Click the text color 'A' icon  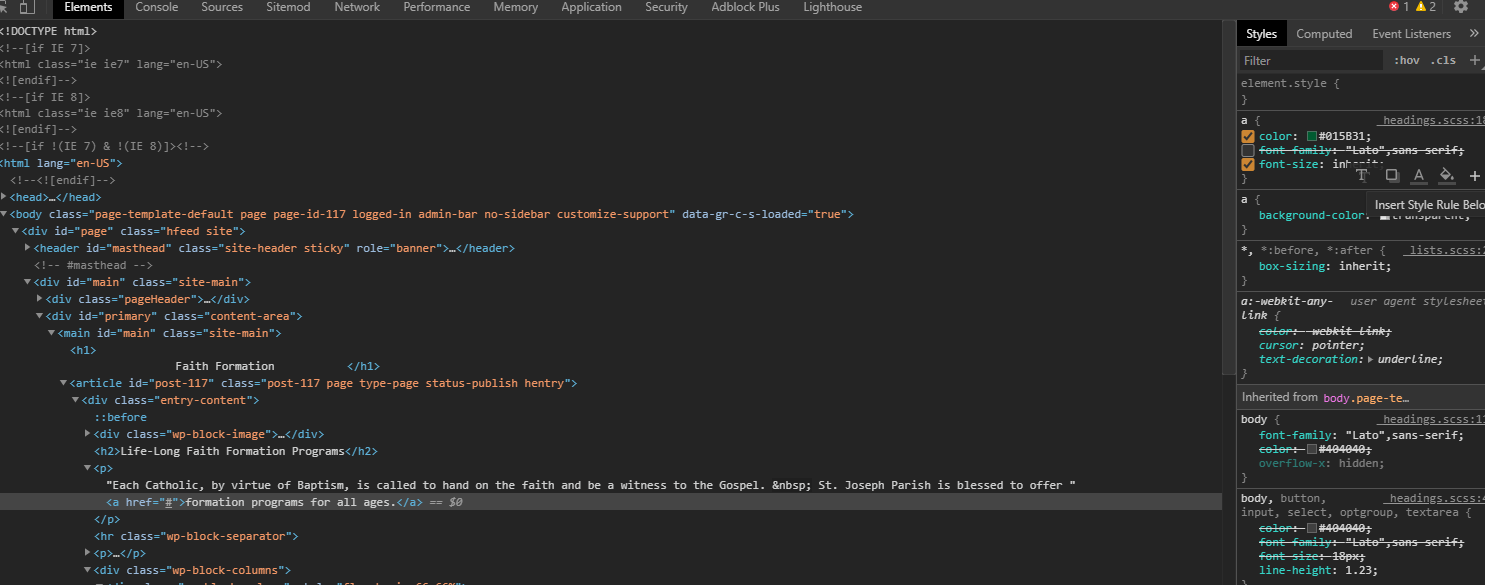pyautogui.click(x=1418, y=176)
